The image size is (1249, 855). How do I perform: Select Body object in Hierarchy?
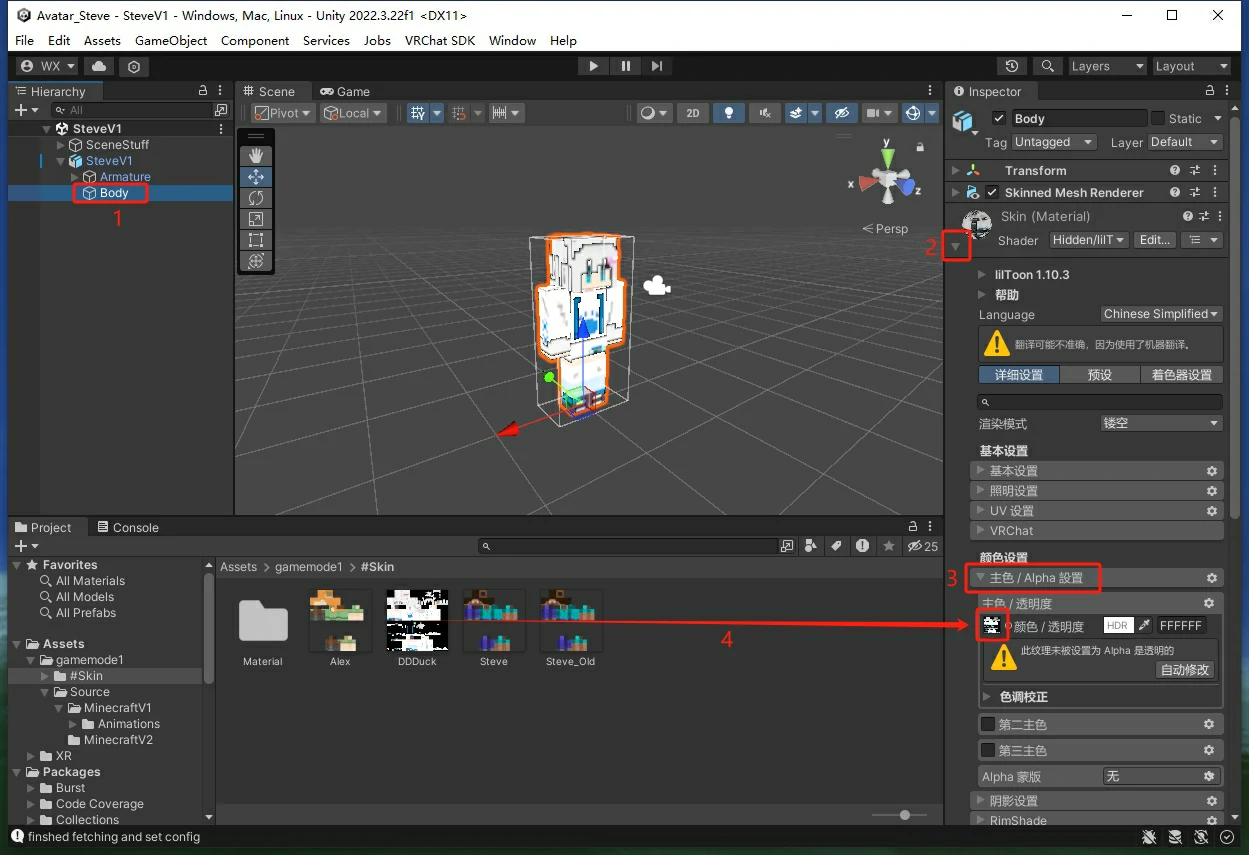[114, 193]
